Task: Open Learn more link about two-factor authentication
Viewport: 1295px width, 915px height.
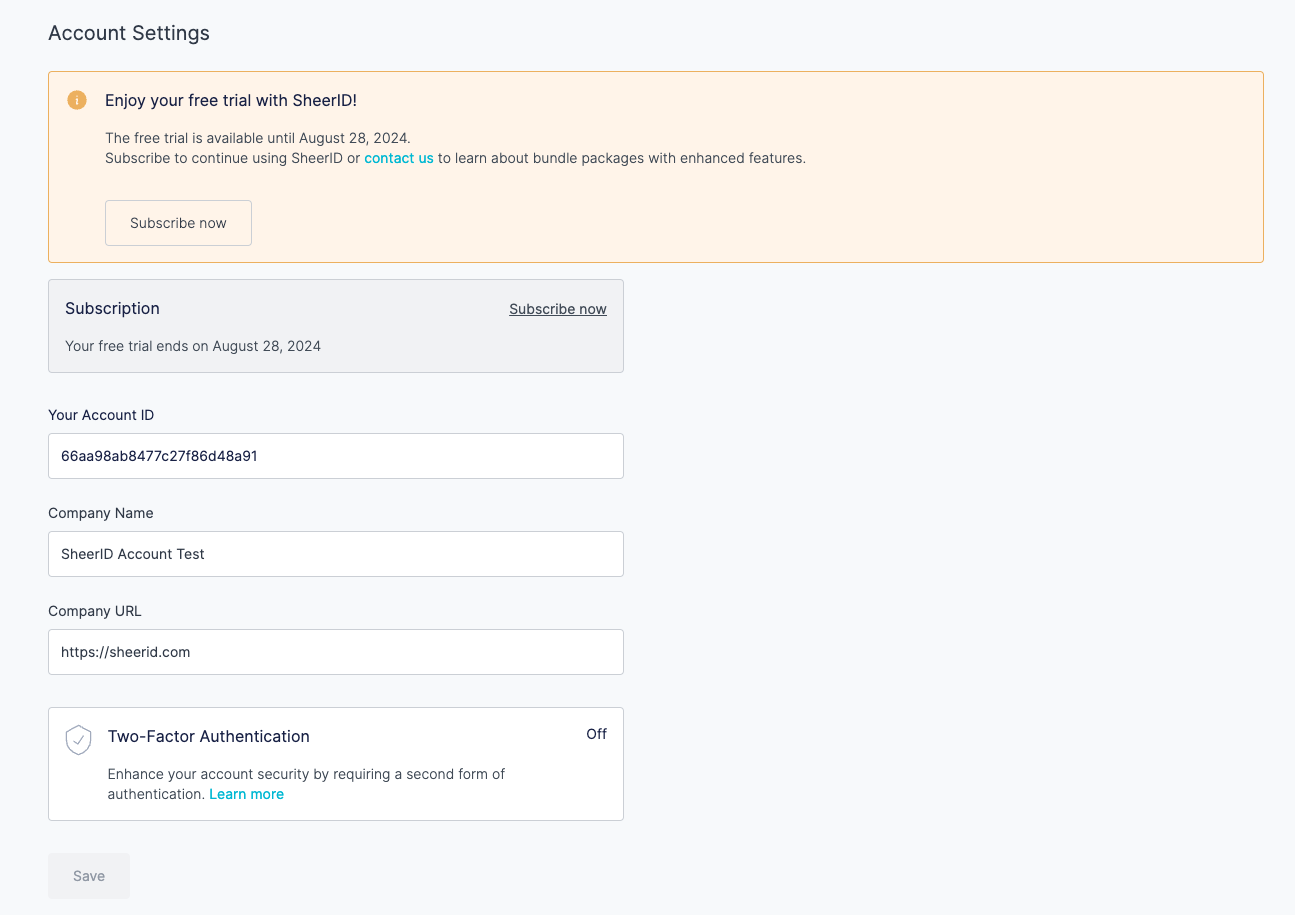Action: [247, 794]
